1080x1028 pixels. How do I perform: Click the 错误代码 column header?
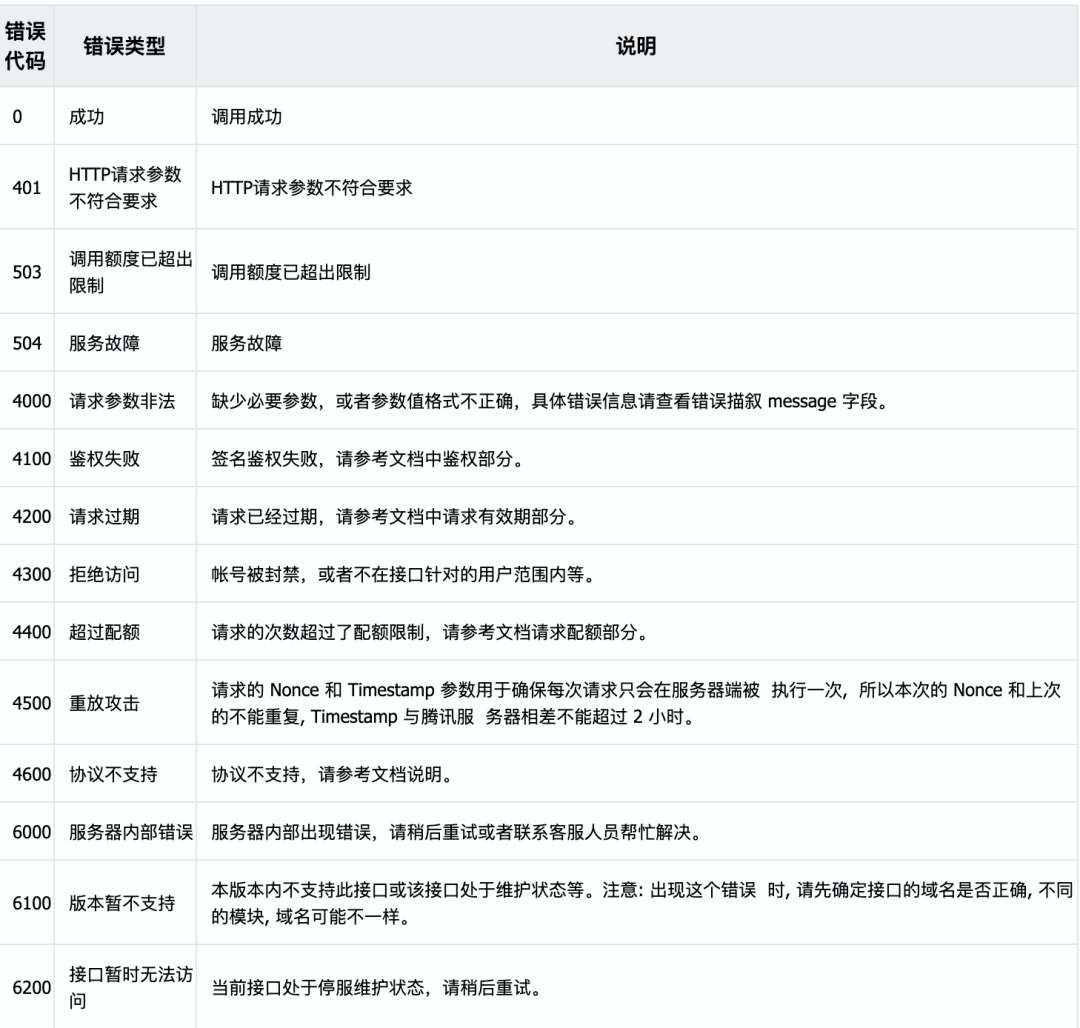click(25, 46)
